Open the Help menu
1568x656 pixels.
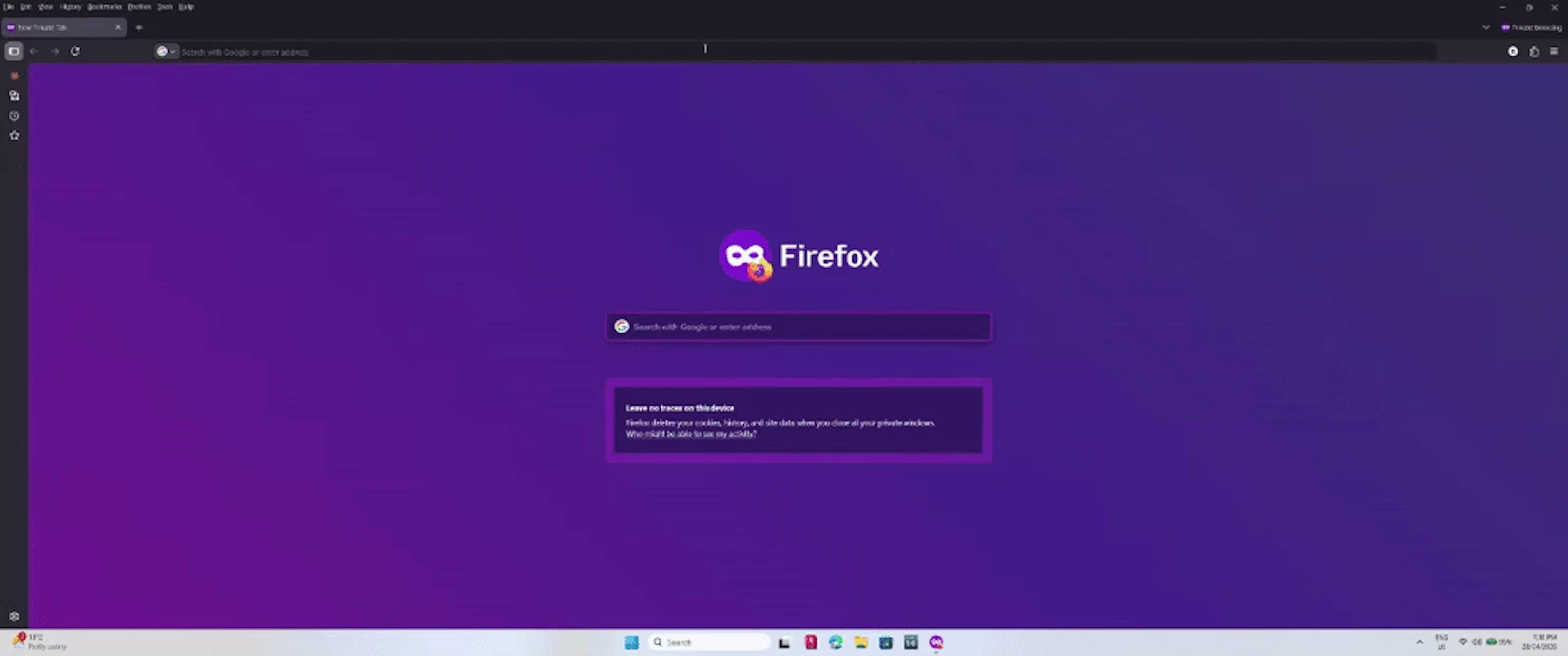click(x=186, y=6)
